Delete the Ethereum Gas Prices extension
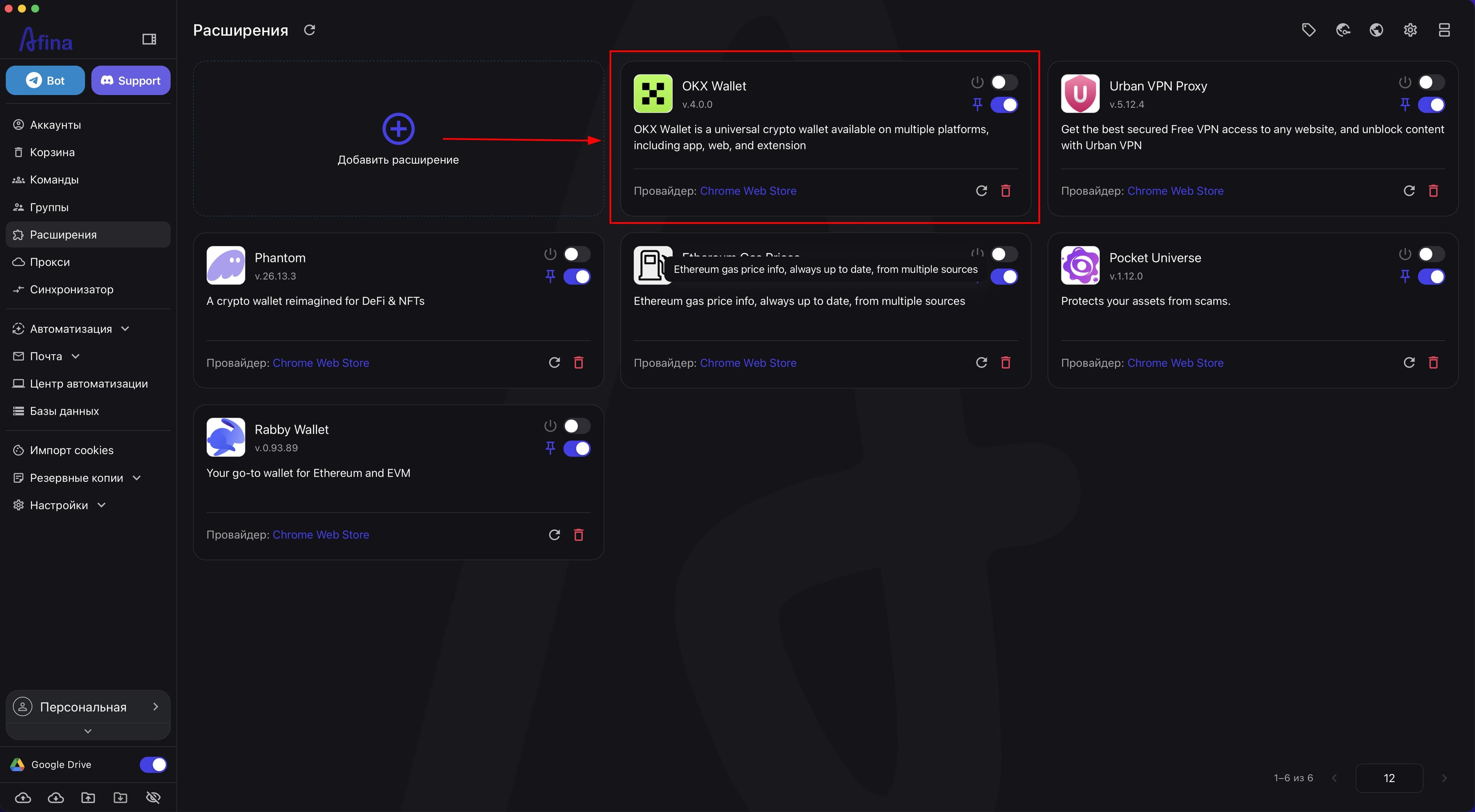The height and width of the screenshot is (812, 1475). (x=1006, y=363)
